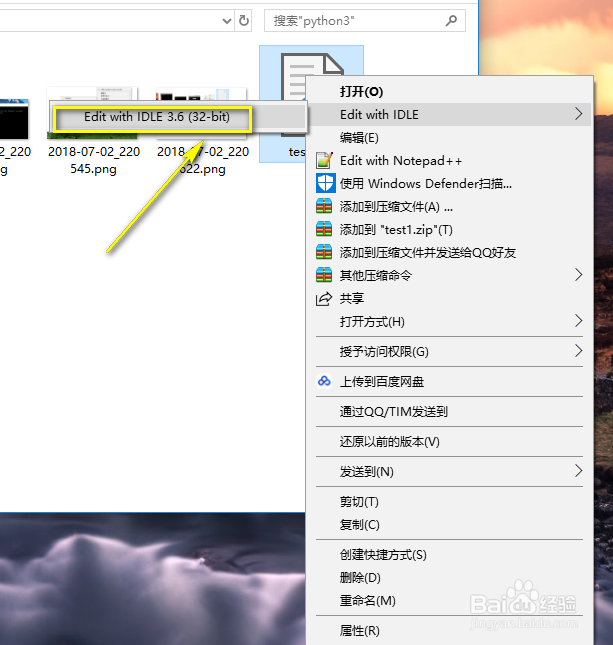Click the archive icon beside 添加到压缩文件并发送给QQ好友

click(x=324, y=252)
